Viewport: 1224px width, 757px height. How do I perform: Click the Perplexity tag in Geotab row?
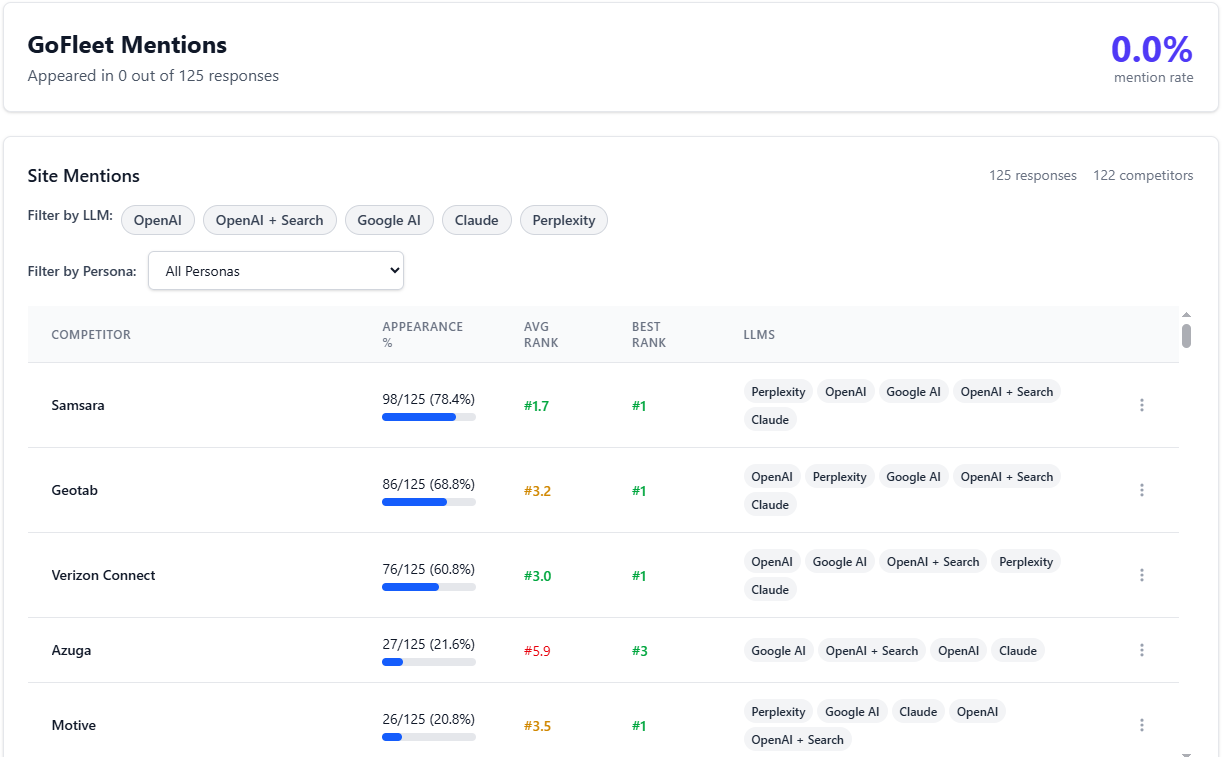(840, 477)
